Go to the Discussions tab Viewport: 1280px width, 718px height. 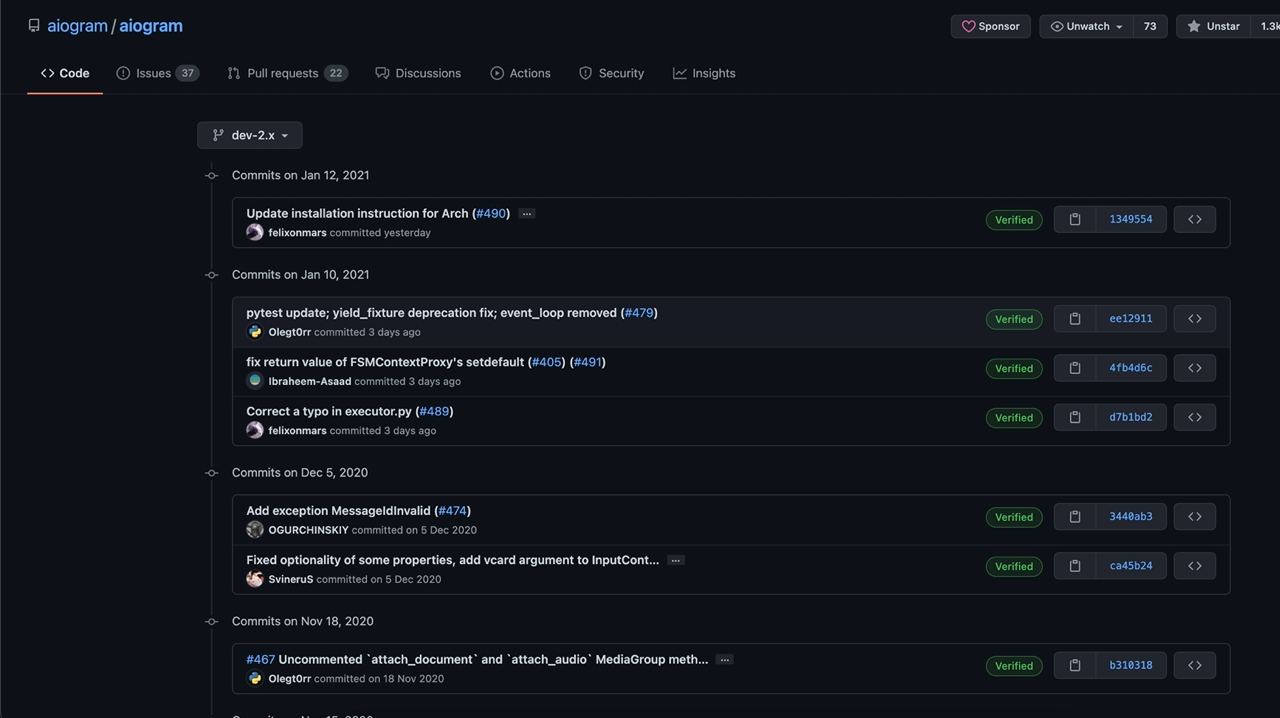pos(418,73)
